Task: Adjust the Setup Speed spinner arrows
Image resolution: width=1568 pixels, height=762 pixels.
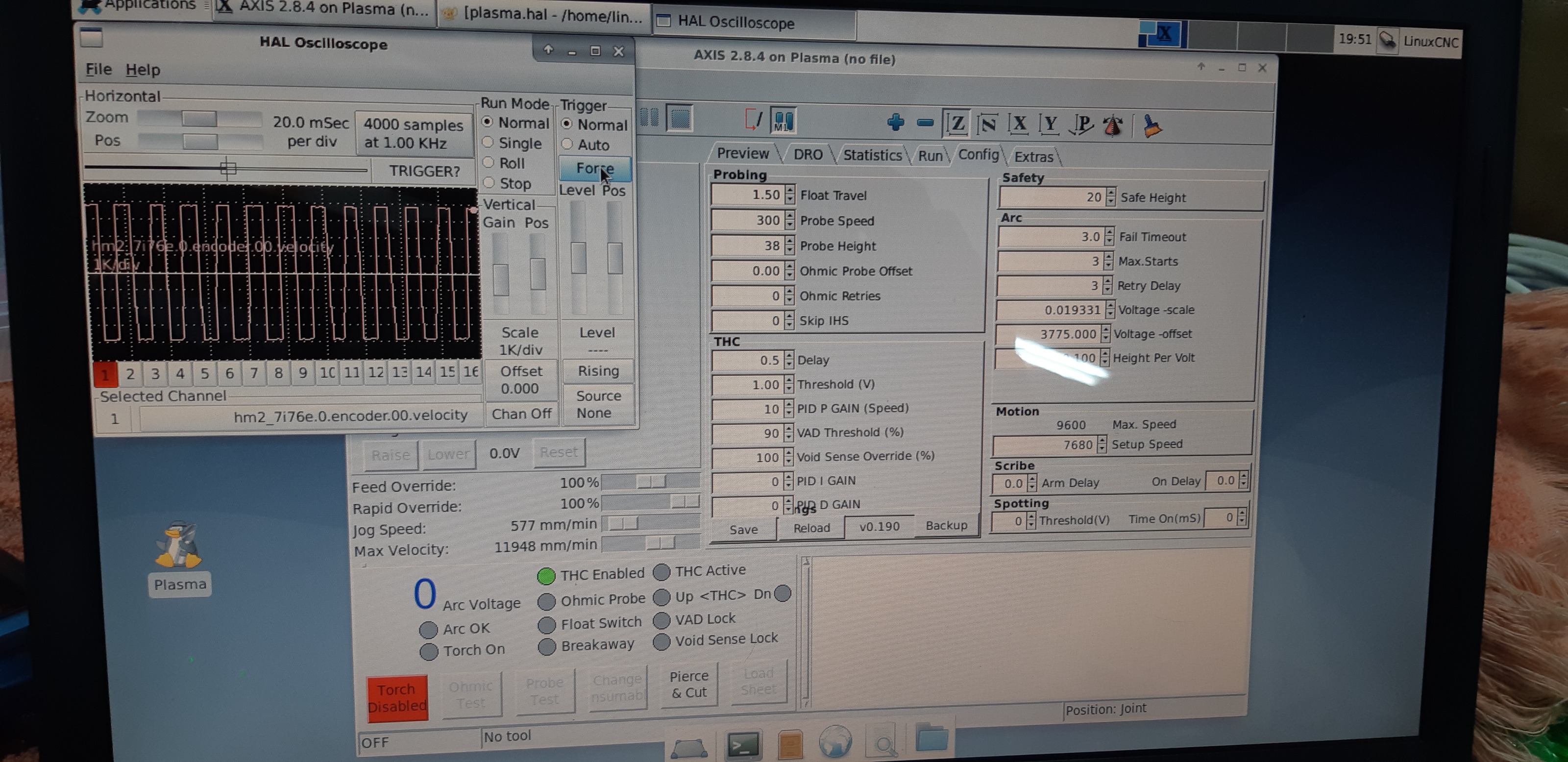Action: (x=1102, y=444)
